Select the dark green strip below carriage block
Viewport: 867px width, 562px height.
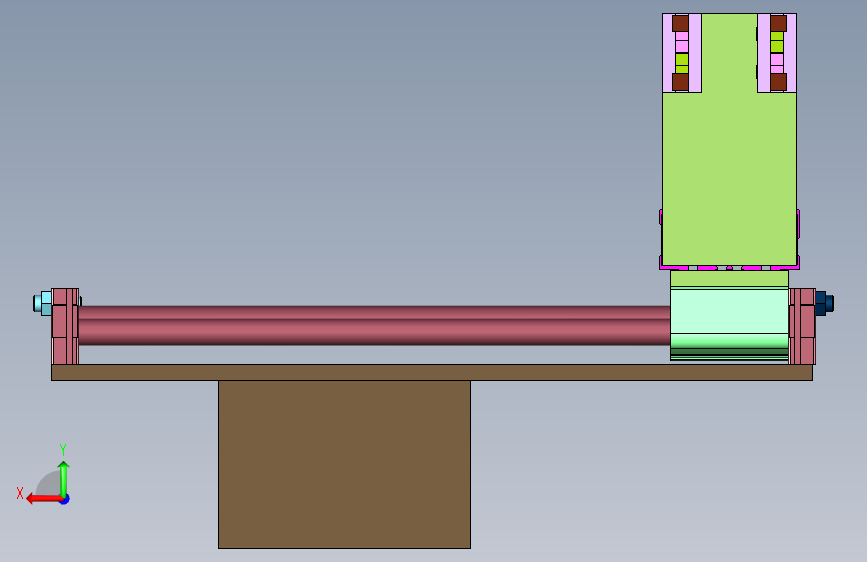coord(729,352)
